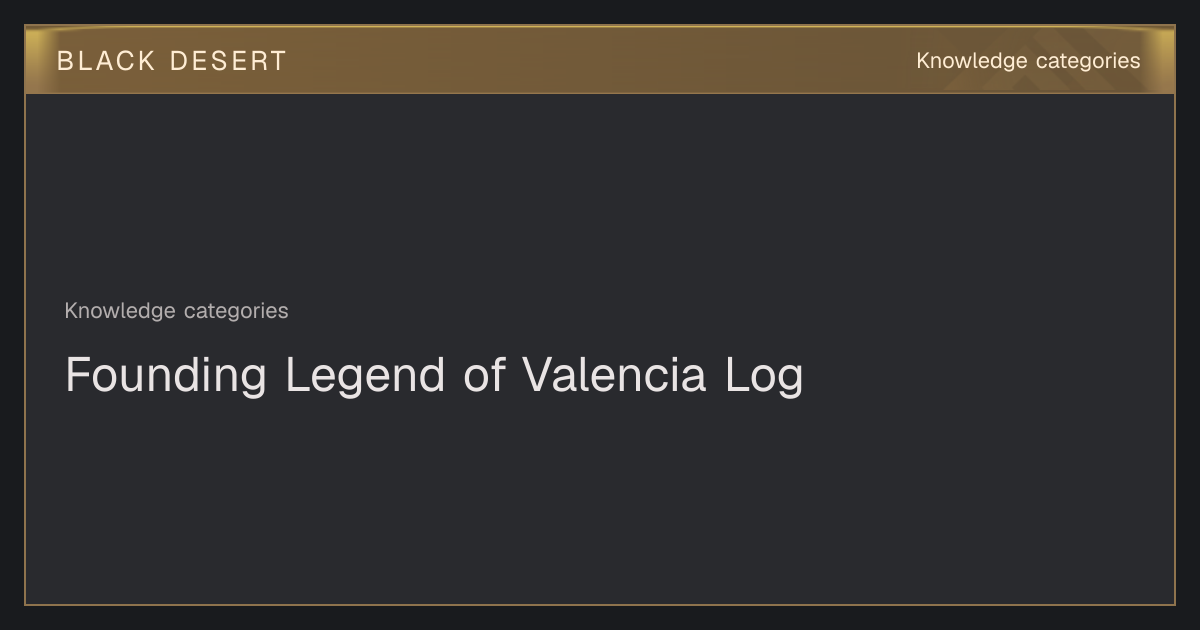The image size is (1200, 630).
Task: Select the word Legend in the heading
Action: [x=365, y=377]
